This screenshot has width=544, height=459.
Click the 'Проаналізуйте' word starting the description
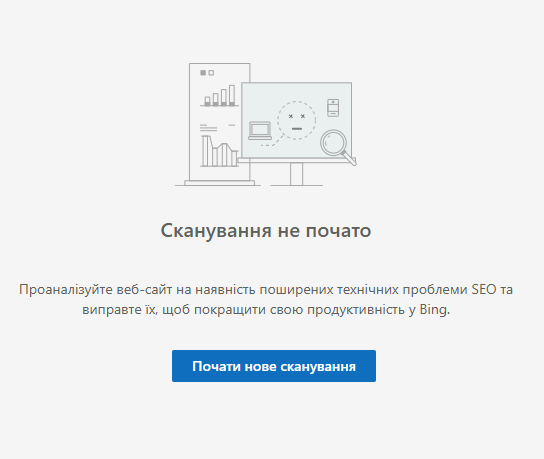(x=66, y=290)
